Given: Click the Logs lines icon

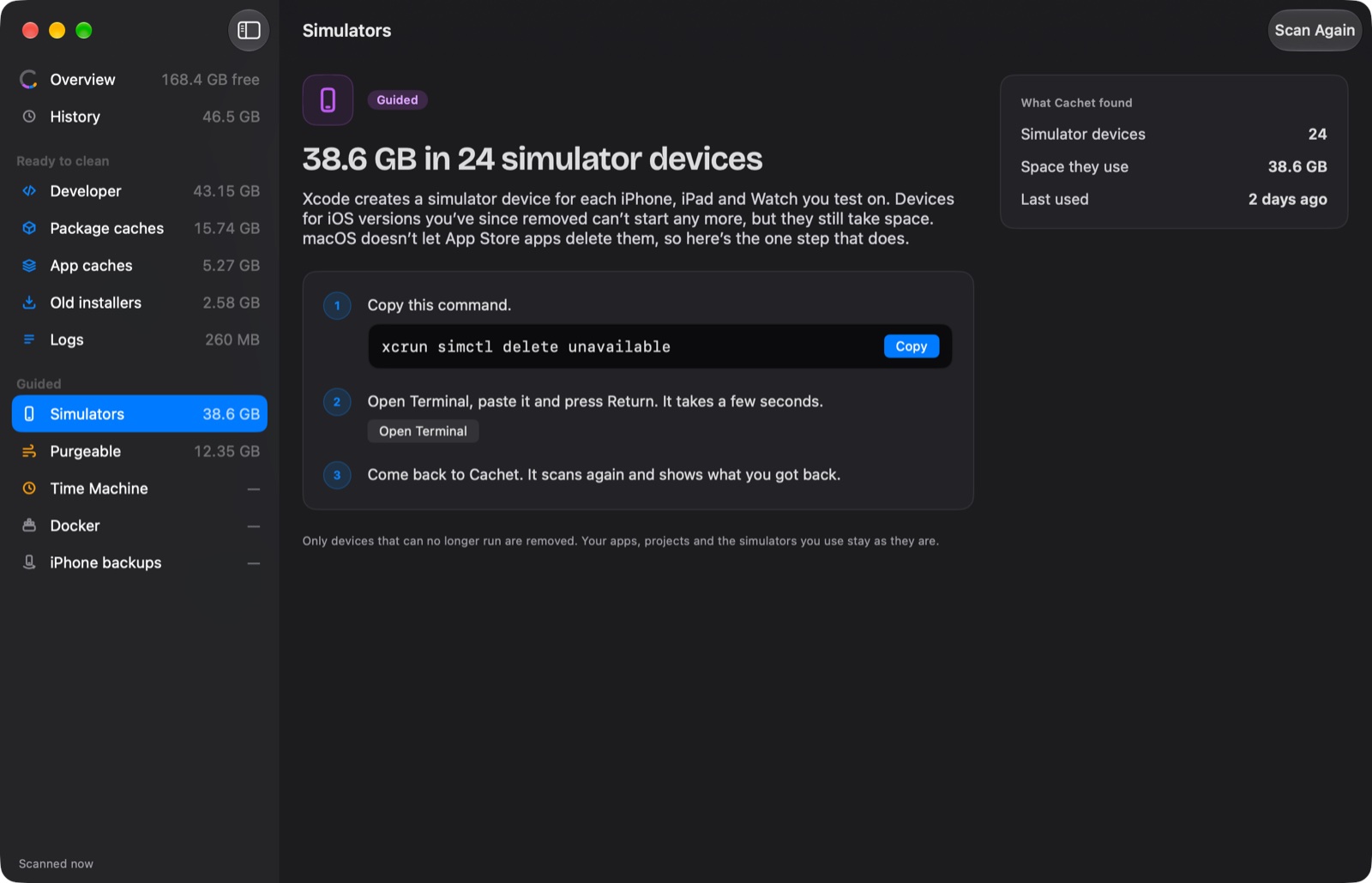Looking at the screenshot, I should (29, 339).
